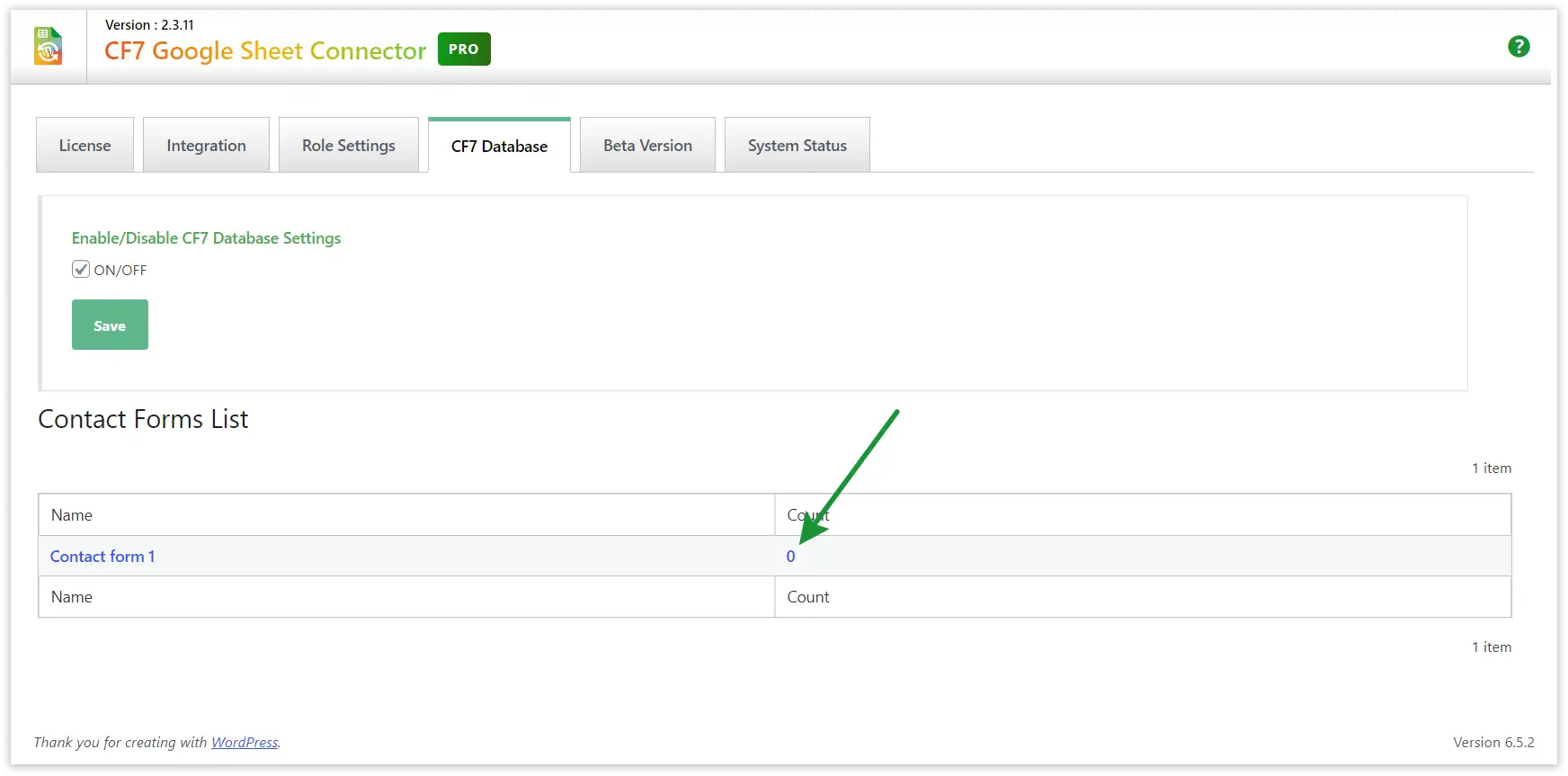The image size is (1568, 776).
Task: Switch to the License tab
Action: 85,146
